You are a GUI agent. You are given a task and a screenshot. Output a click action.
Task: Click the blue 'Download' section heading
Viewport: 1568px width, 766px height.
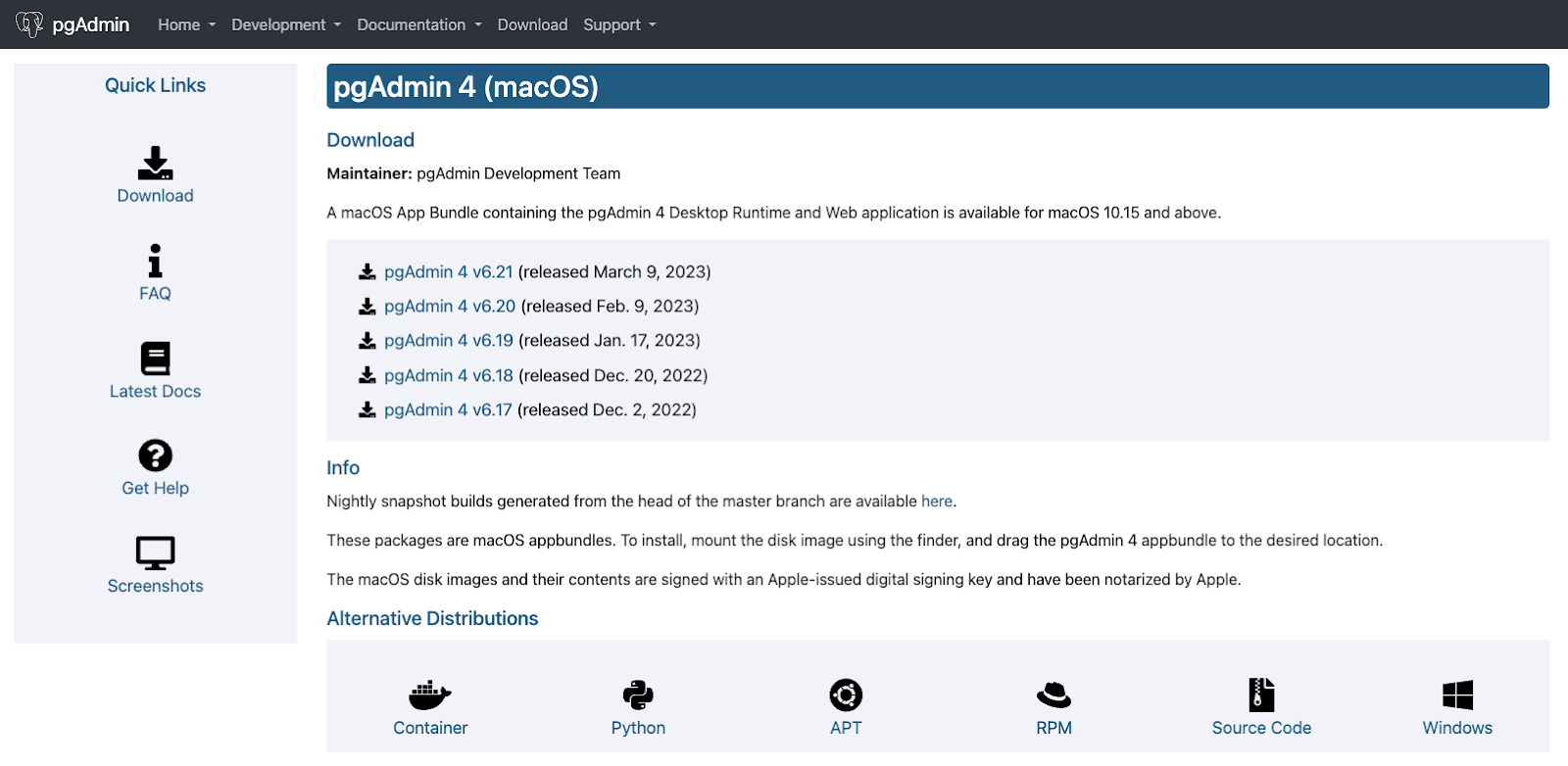point(370,140)
